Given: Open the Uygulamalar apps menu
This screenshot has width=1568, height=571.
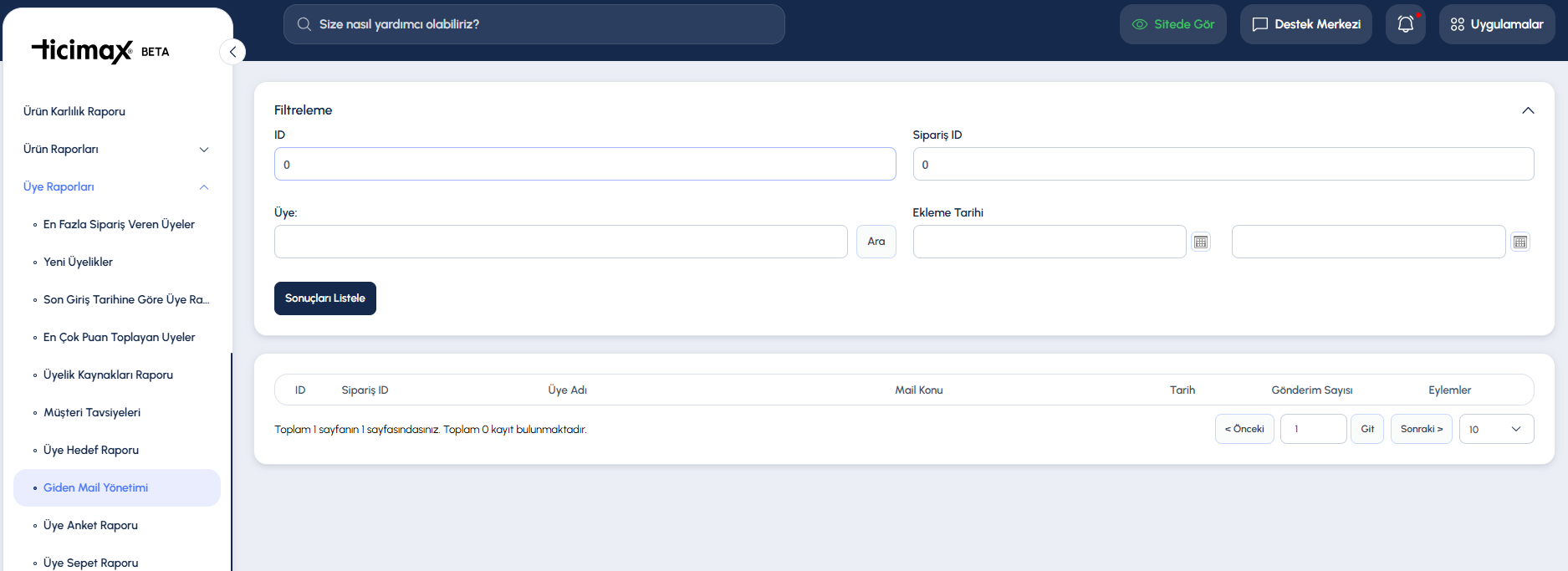Looking at the screenshot, I should click(x=1497, y=24).
